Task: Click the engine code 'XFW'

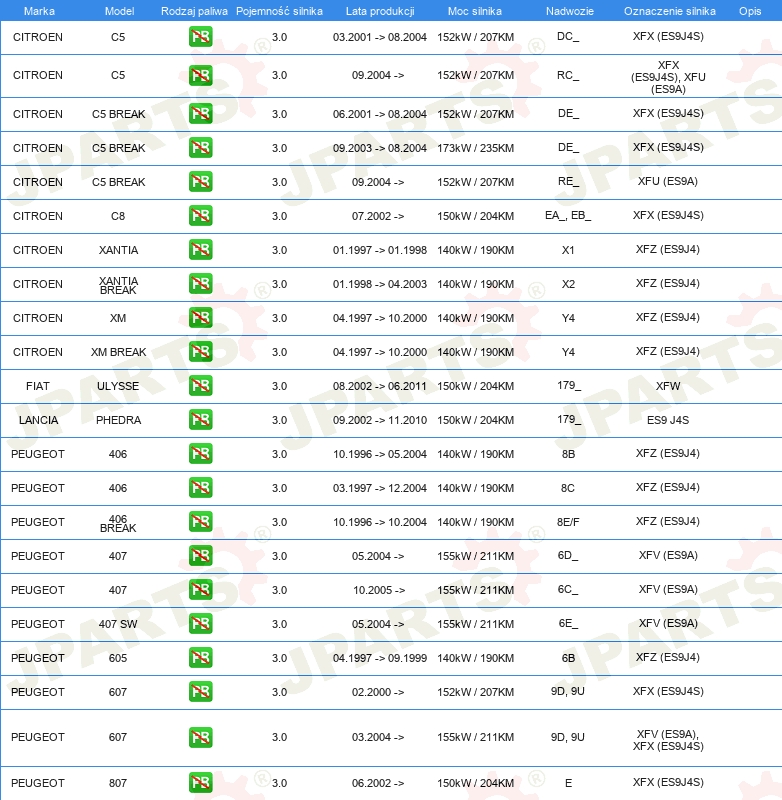Action: pyautogui.click(x=668, y=386)
